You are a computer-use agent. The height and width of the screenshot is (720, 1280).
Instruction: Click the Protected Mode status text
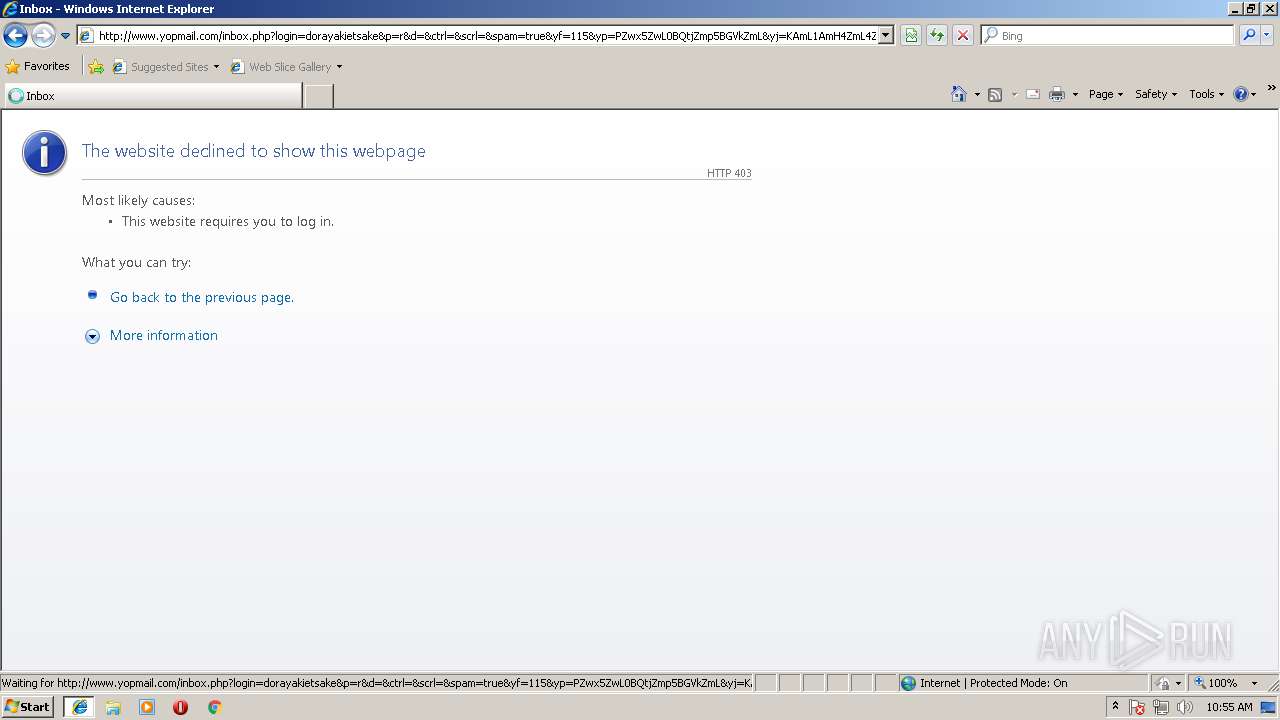point(993,683)
